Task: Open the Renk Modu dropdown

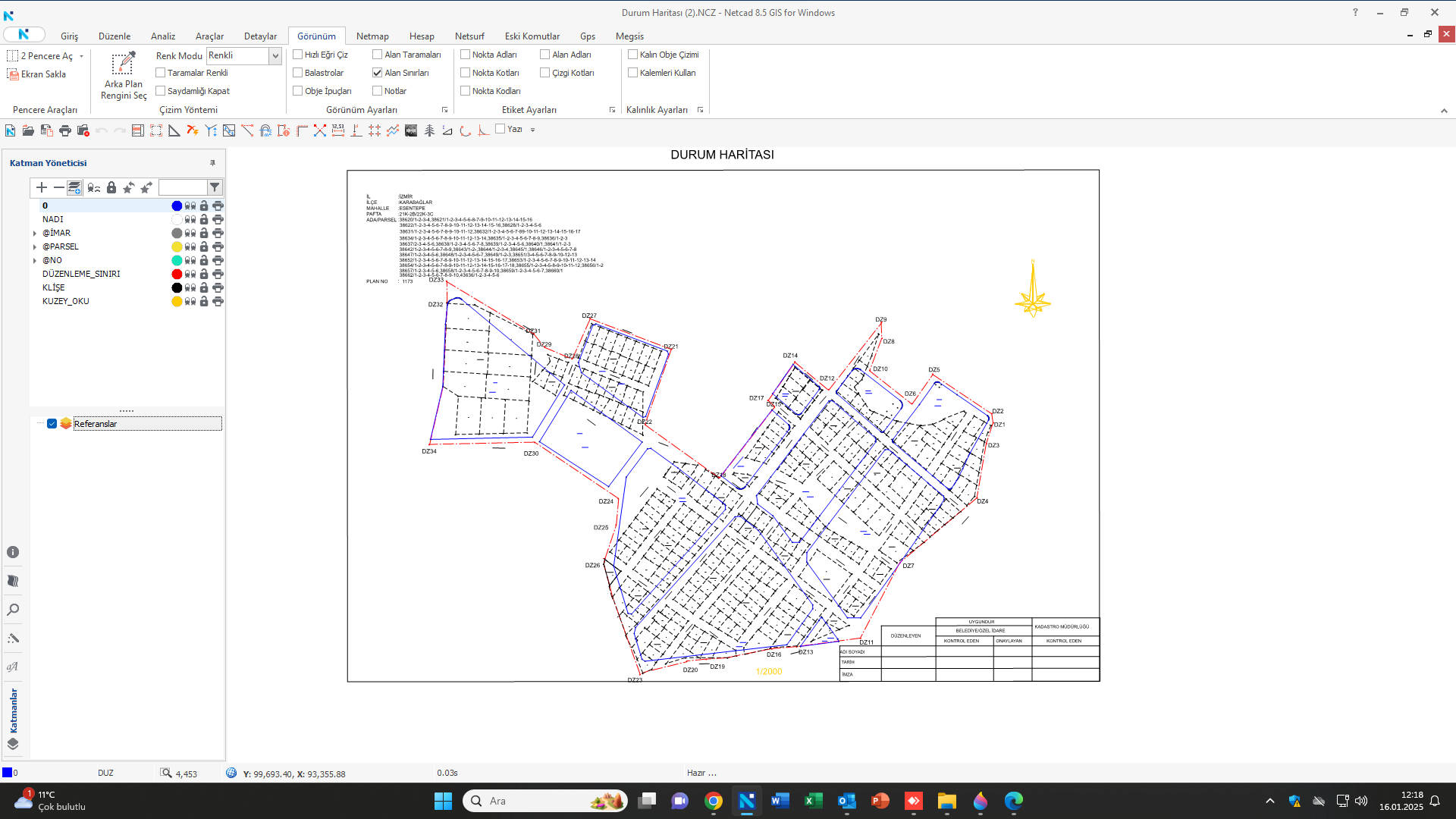Action: coord(275,55)
